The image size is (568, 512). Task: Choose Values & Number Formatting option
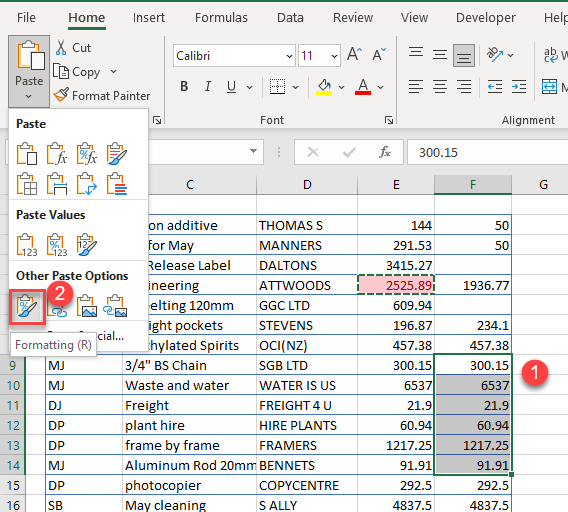click(x=57, y=245)
